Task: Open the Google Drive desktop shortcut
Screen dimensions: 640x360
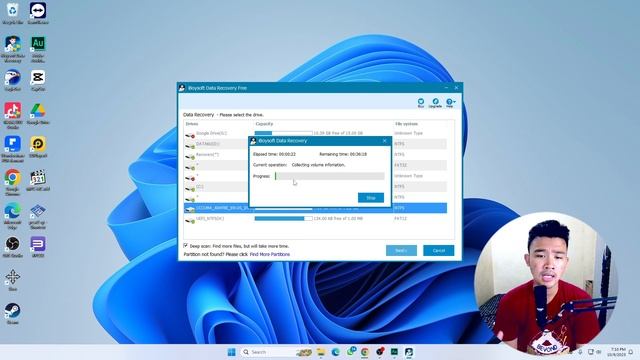Action: [x=38, y=113]
